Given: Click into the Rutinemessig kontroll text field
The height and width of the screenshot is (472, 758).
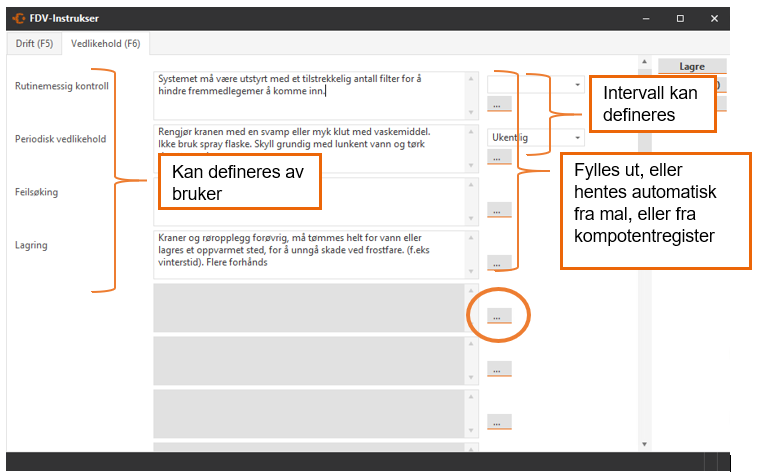Looking at the screenshot, I should [310, 94].
